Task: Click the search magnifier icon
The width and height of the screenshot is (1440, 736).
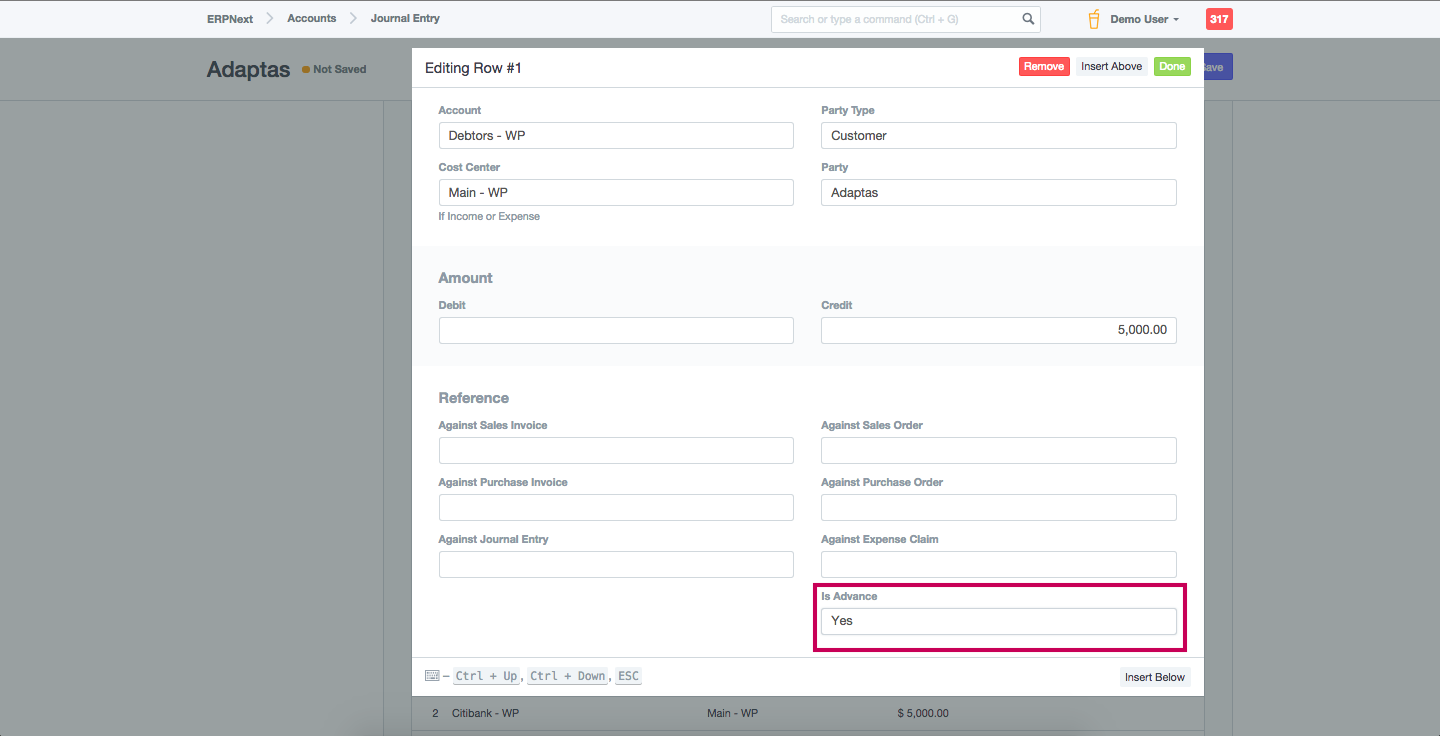Action: pos(1028,19)
